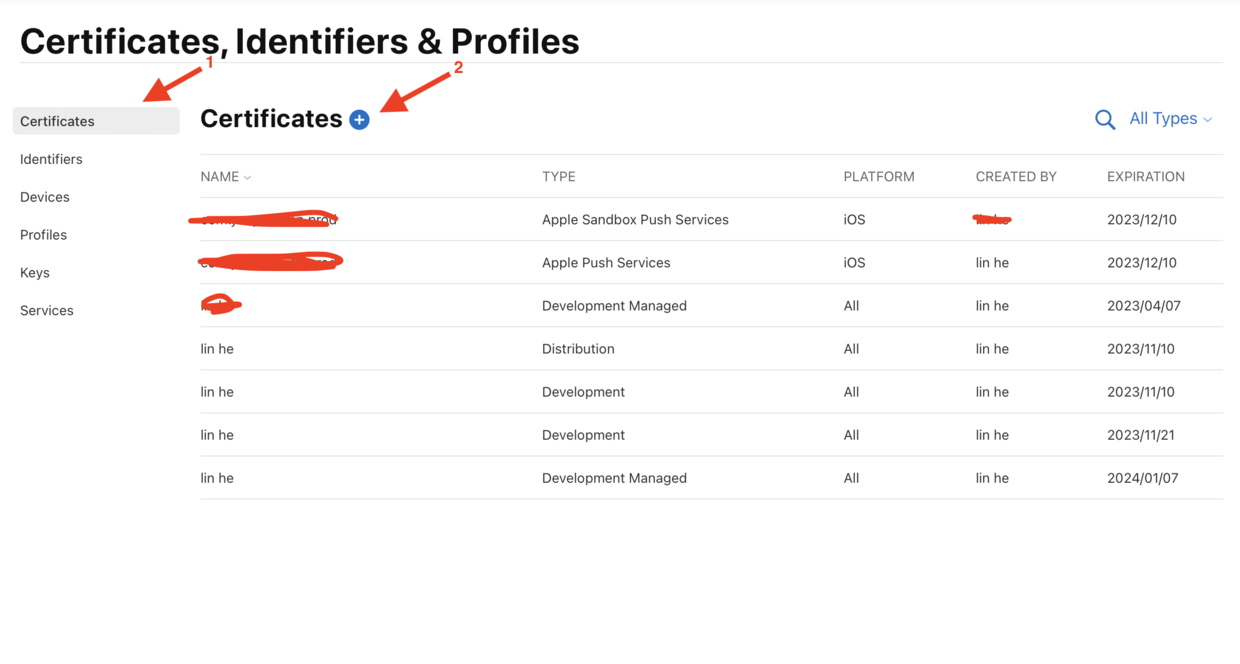Screen dimensions: 1240x664
Task: Sort by NAME column chevron
Action: [x=247, y=177]
